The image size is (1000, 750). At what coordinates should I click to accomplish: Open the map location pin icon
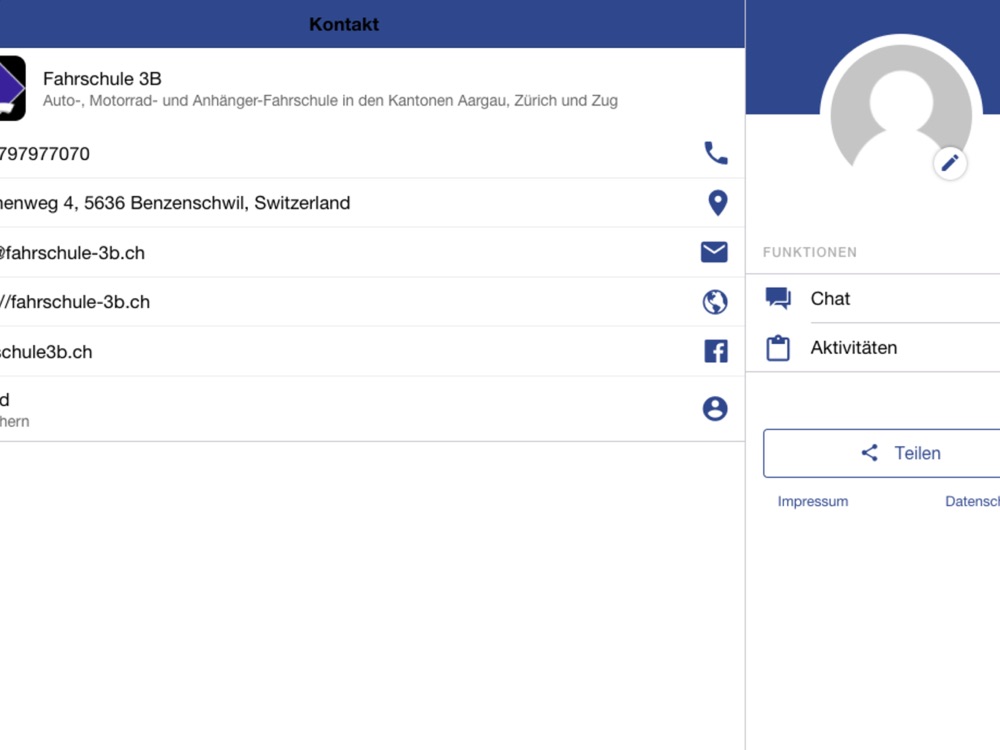coord(717,203)
